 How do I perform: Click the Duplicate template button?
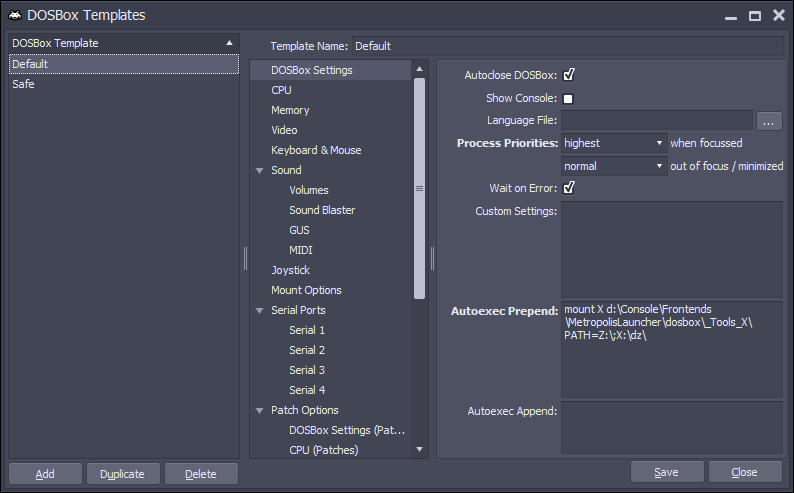tap(123, 474)
